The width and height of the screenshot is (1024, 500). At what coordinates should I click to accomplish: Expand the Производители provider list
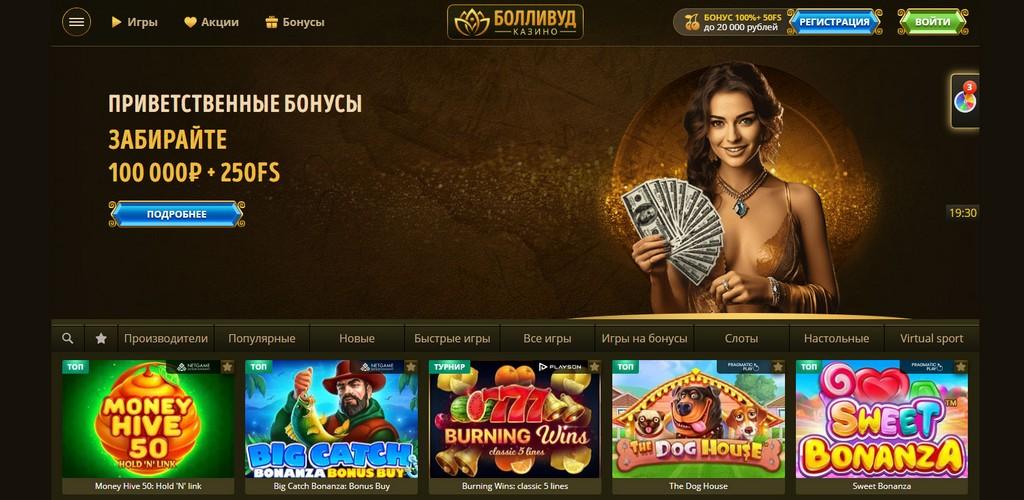pos(166,338)
